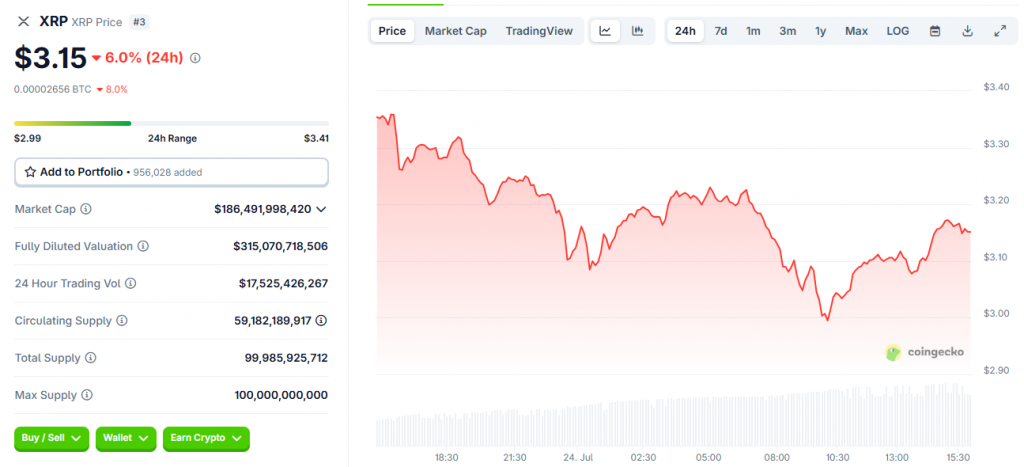Open the calendar date range picker
This screenshot has height=467, width=1024.
point(935,31)
